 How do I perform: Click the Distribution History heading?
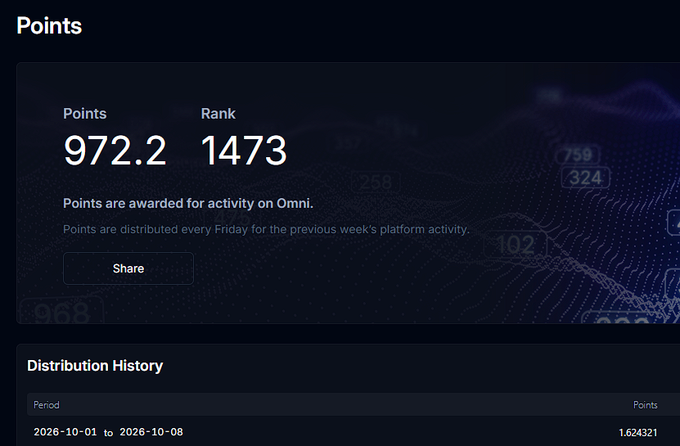(x=95, y=366)
